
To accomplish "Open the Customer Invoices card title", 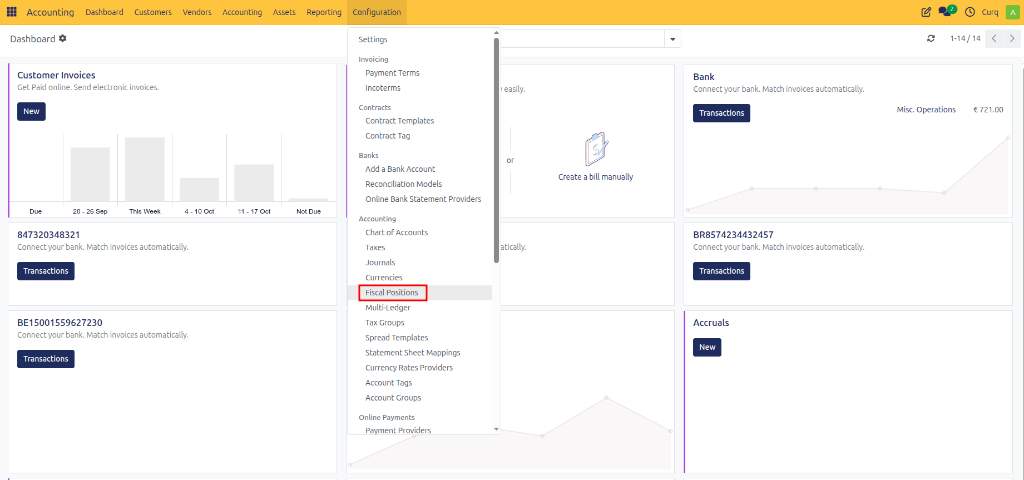I will click(56, 76).
